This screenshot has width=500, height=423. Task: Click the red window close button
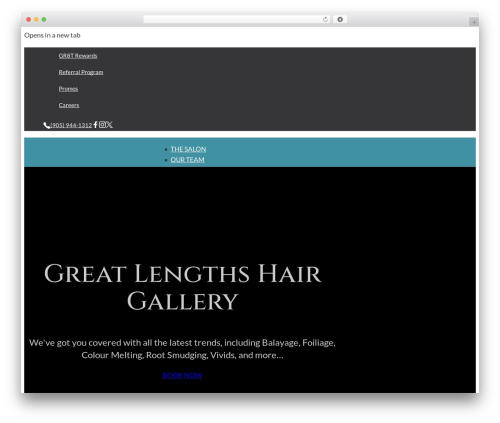pyautogui.click(x=29, y=19)
